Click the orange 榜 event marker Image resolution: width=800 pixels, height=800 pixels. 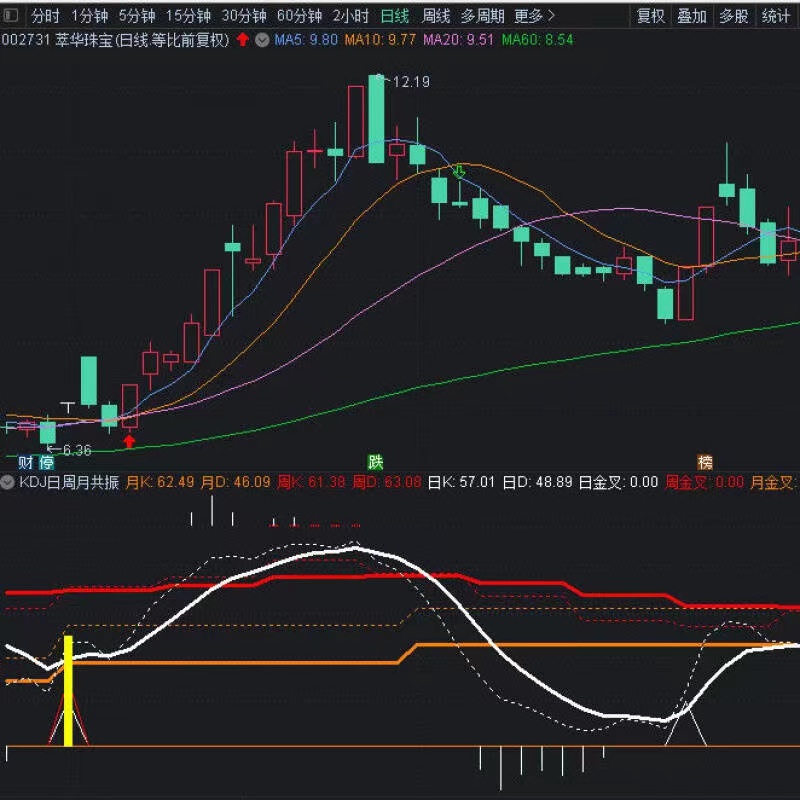pos(706,462)
